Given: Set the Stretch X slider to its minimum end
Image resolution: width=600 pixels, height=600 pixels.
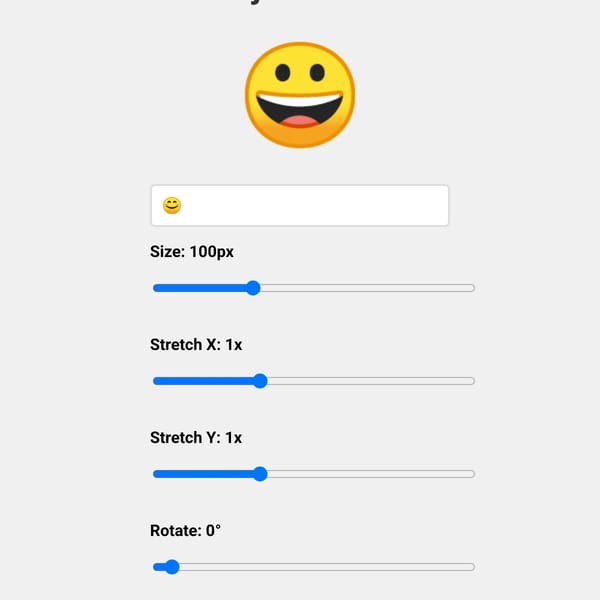Looking at the screenshot, I should pos(155,381).
